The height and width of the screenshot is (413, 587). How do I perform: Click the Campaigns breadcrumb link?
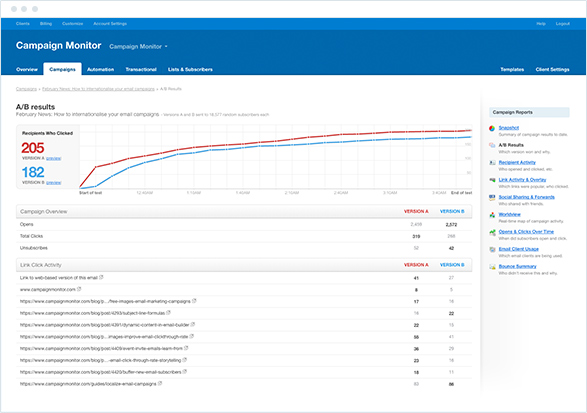[x=26, y=89]
